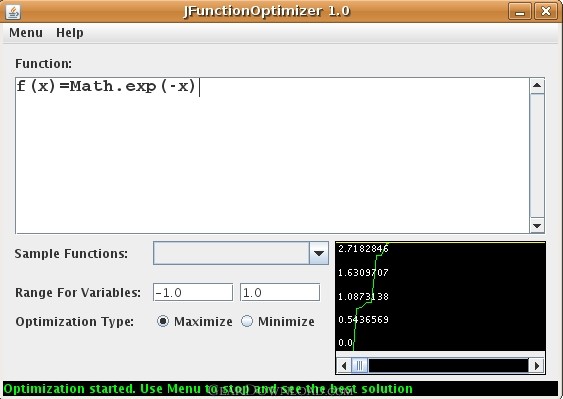
Task: Close the JFunctionOptimizer window
Action: point(545,11)
